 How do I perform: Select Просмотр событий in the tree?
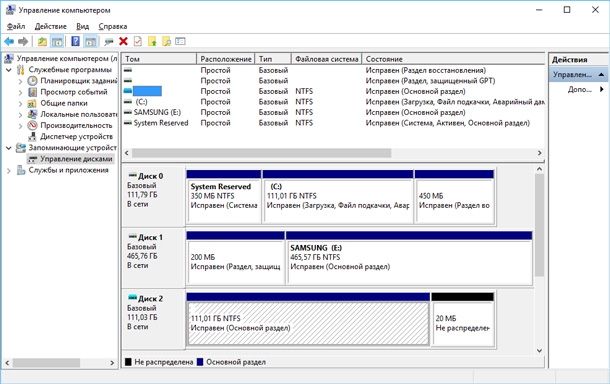(74, 92)
